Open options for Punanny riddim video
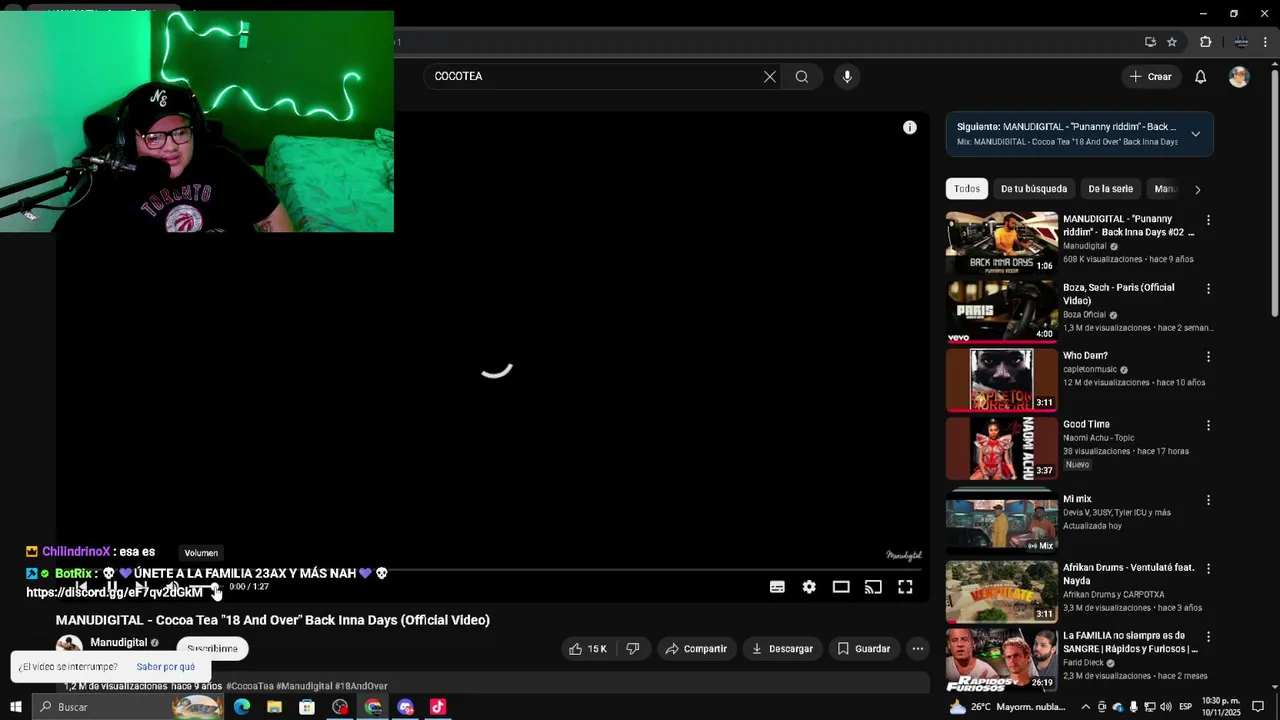Screen dimensions: 1280x720 click(1208, 220)
